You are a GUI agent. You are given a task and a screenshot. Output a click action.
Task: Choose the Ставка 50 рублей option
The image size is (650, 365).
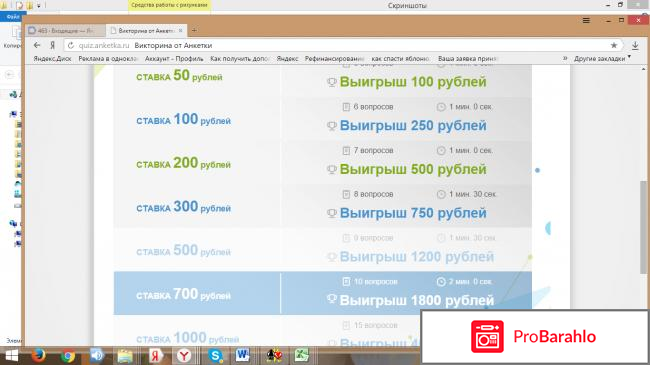tap(179, 76)
